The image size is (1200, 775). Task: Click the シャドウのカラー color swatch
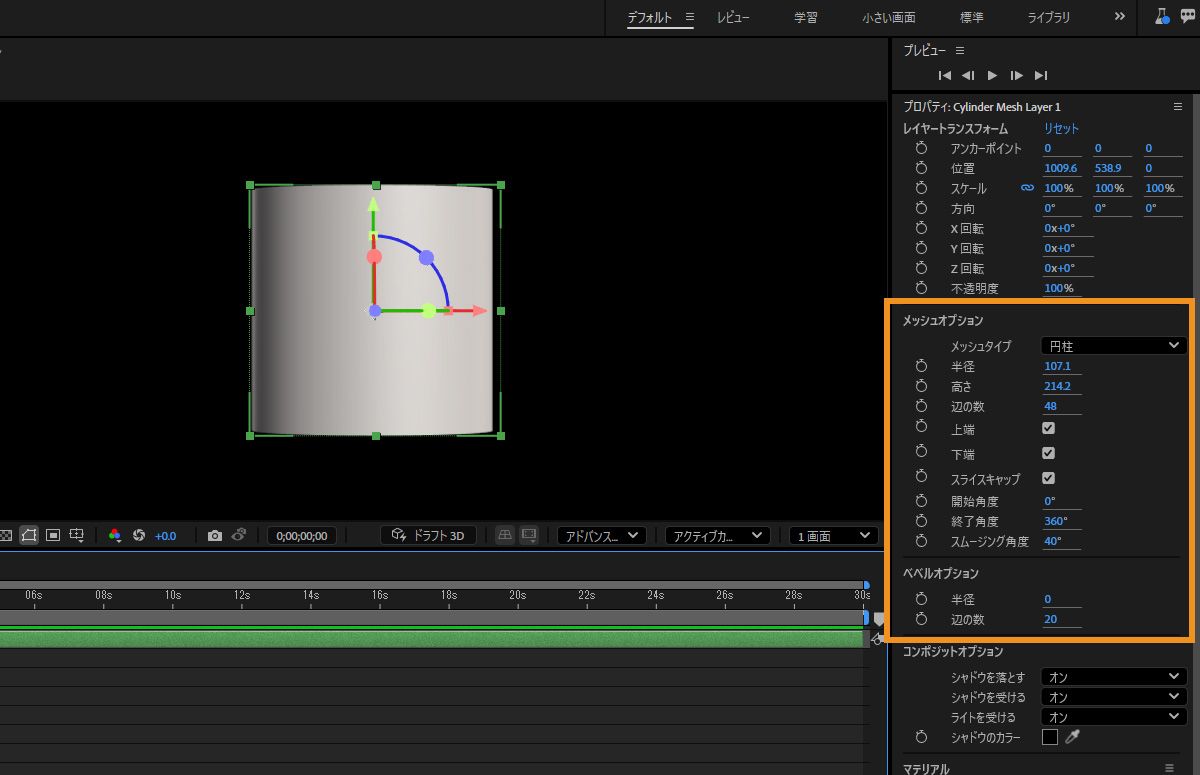1050,737
